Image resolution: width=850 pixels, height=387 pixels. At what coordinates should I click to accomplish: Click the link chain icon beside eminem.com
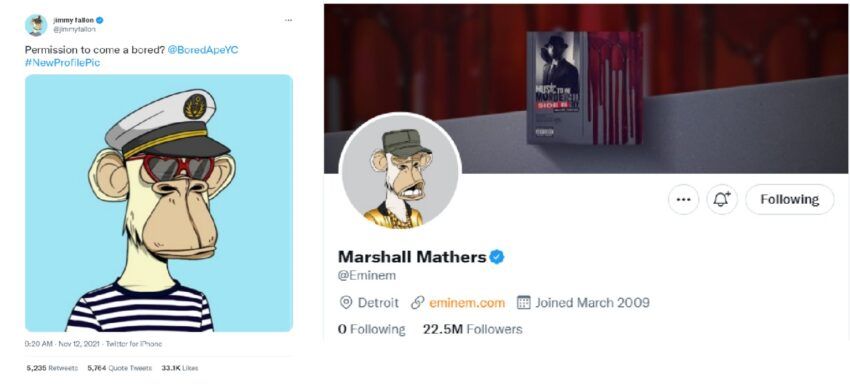pyautogui.click(x=417, y=302)
